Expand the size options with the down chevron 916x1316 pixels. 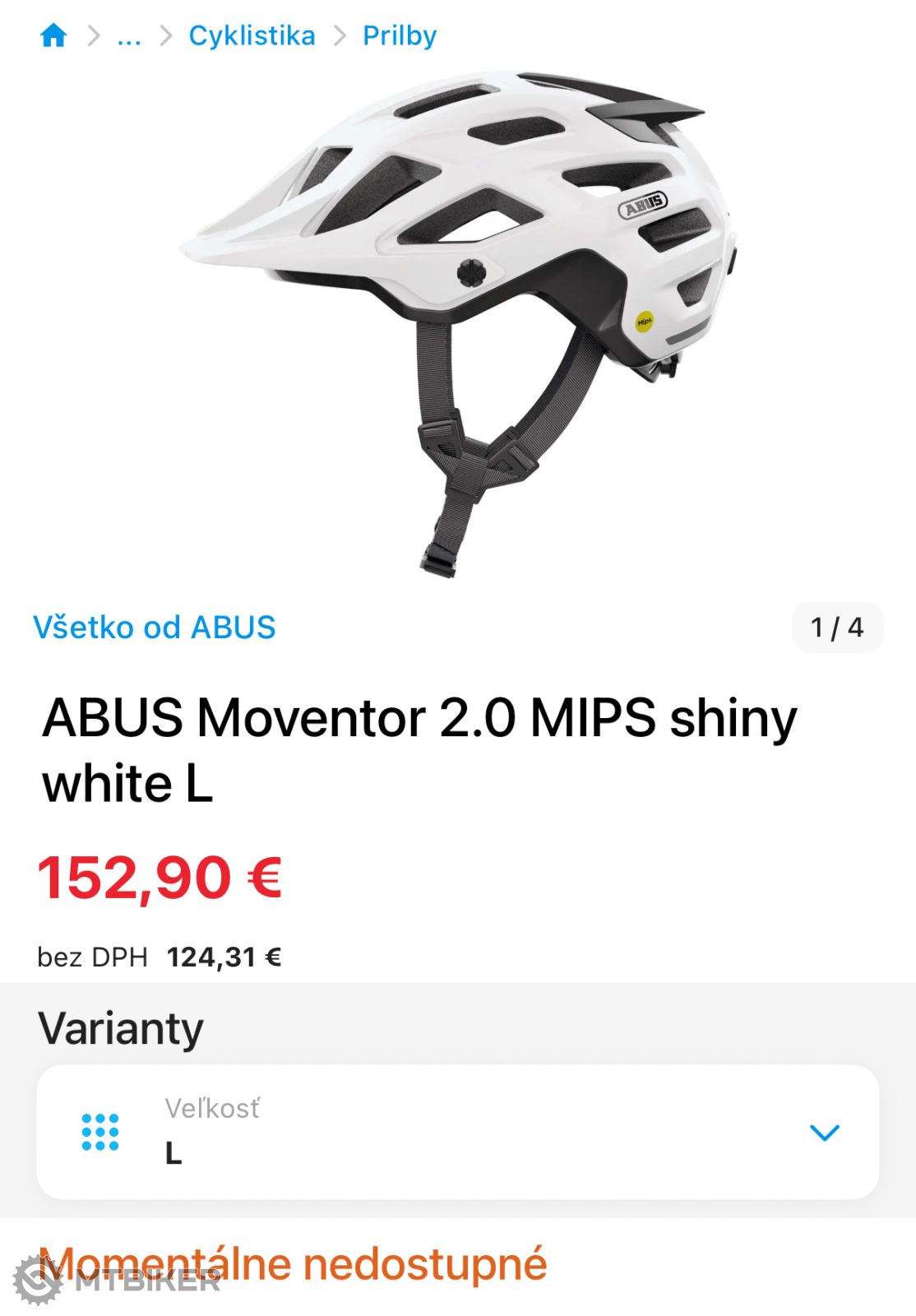pos(824,1133)
